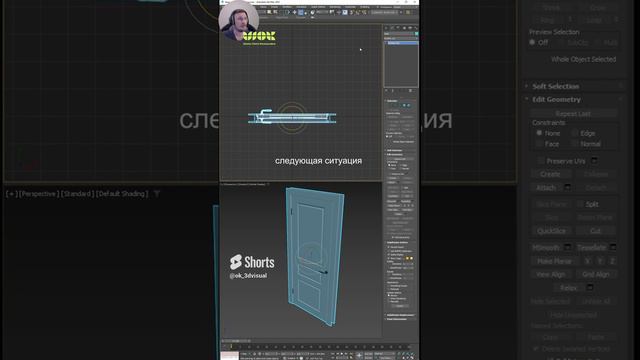Click Repeat Last button in background panel
Image resolution: width=640 pixels, height=360 pixels.
[x=573, y=113]
